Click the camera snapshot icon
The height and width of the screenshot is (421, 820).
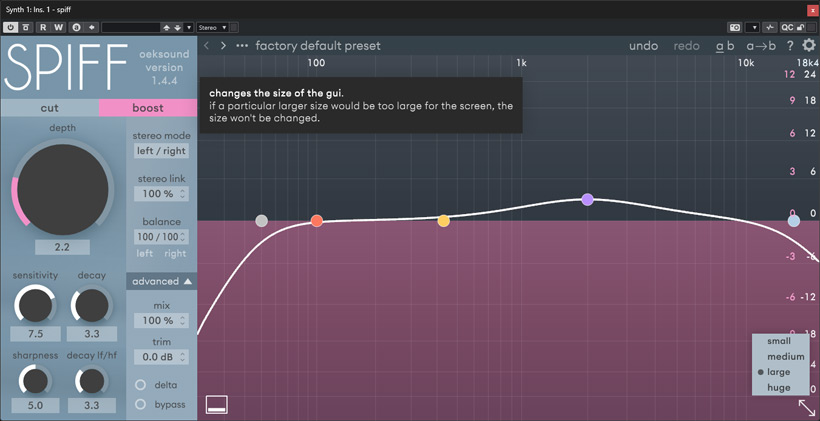pos(735,27)
